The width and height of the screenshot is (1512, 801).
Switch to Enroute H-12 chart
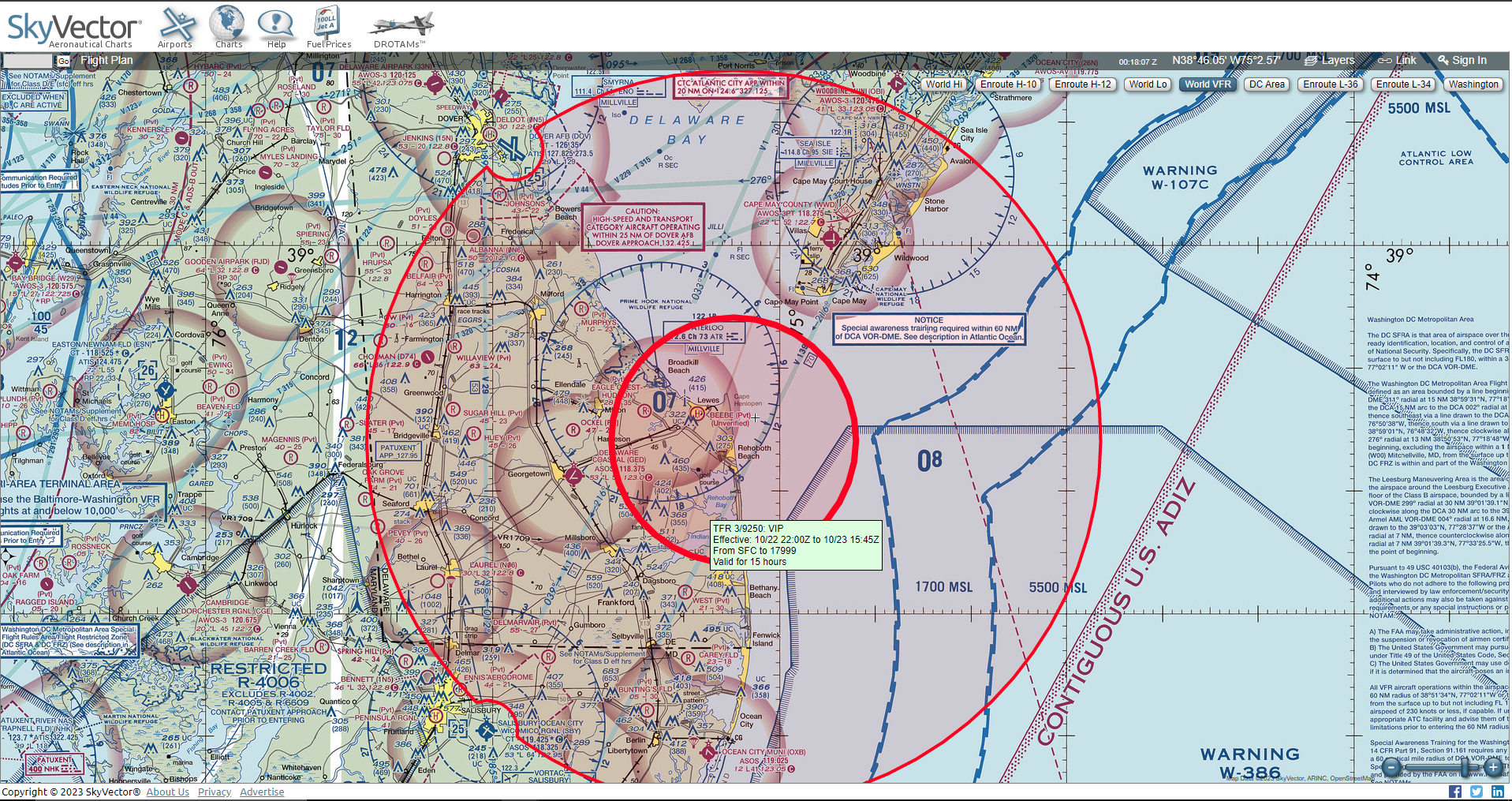click(1083, 84)
